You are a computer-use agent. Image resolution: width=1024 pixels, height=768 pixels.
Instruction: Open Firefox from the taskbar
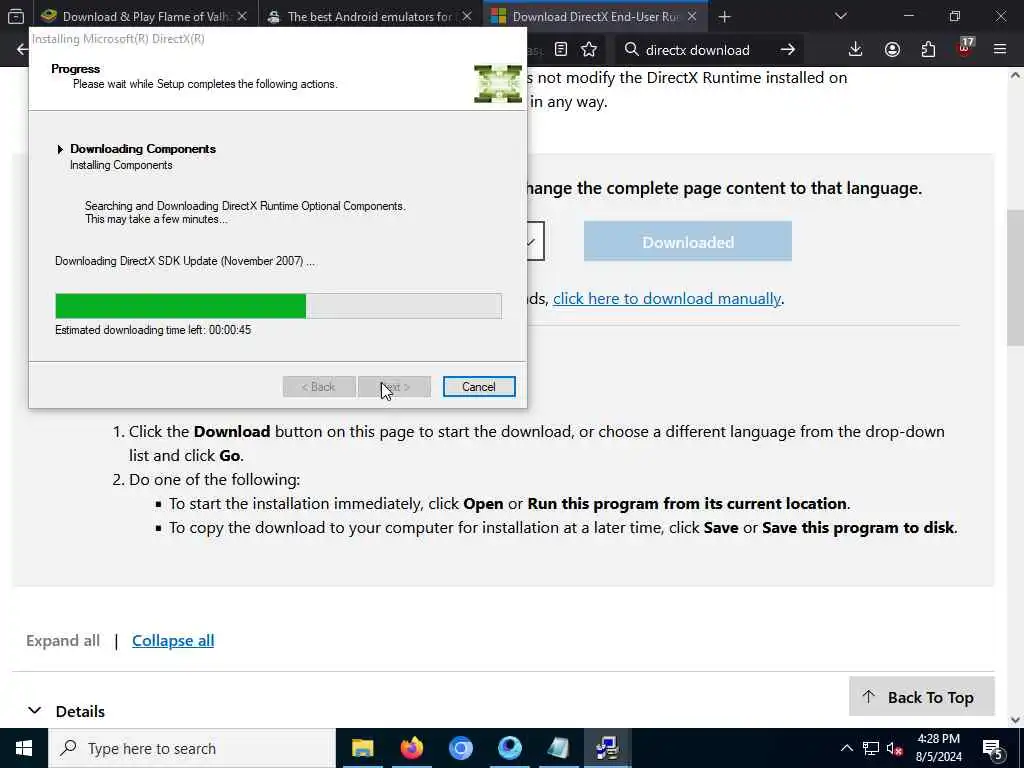click(x=411, y=748)
